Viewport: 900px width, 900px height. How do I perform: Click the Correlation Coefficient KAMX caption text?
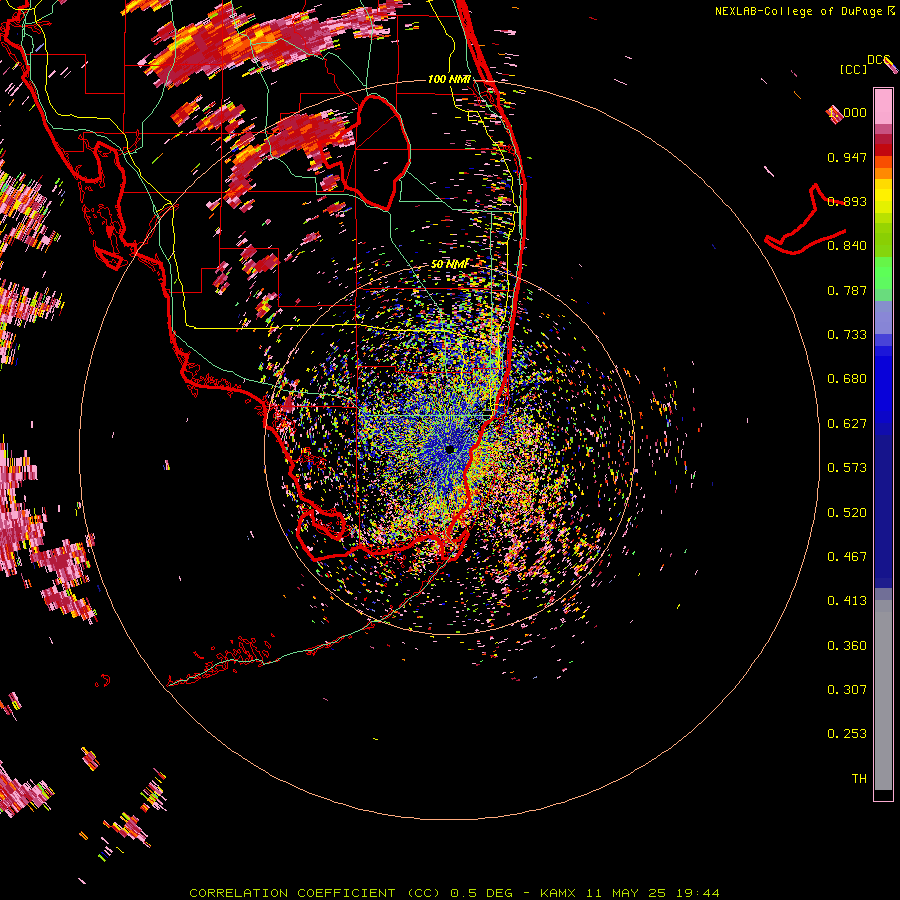(454, 893)
